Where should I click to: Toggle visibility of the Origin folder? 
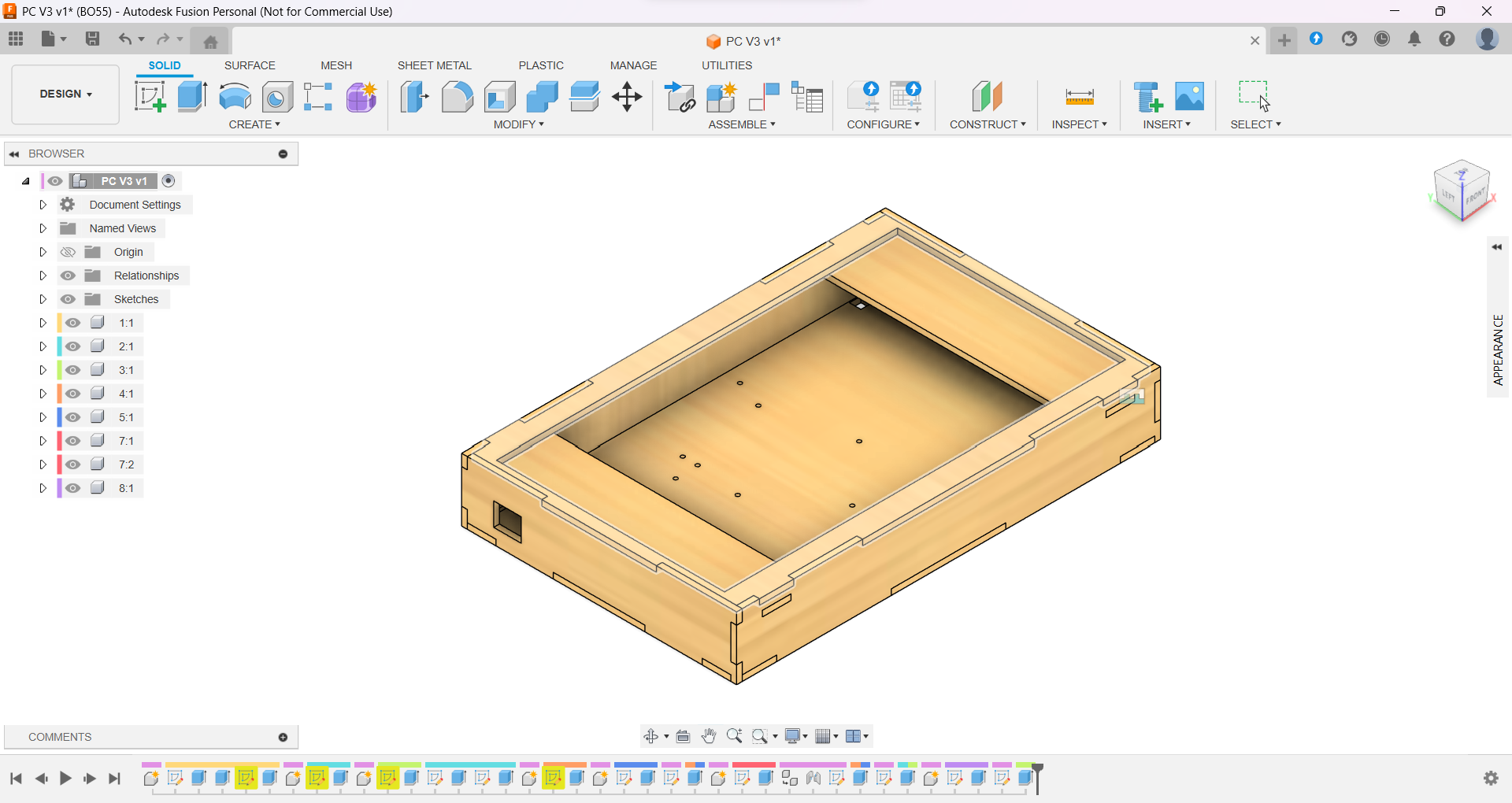(69, 252)
